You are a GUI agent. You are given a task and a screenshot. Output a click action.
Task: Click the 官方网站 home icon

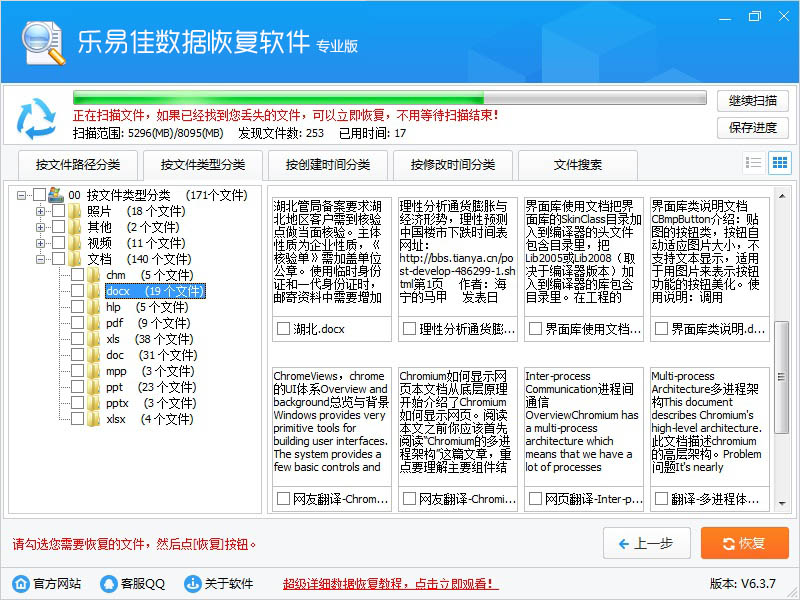pyautogui.click(x=20, y=583)
